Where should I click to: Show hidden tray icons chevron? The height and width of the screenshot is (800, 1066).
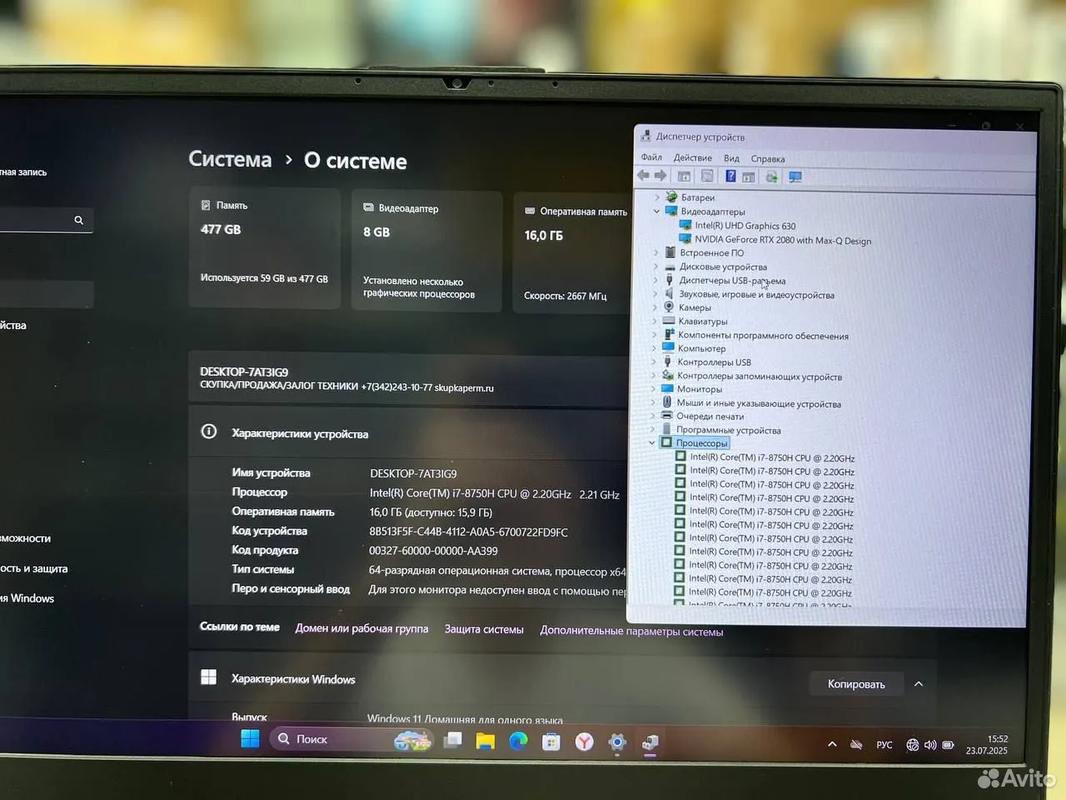pos(832,744)
